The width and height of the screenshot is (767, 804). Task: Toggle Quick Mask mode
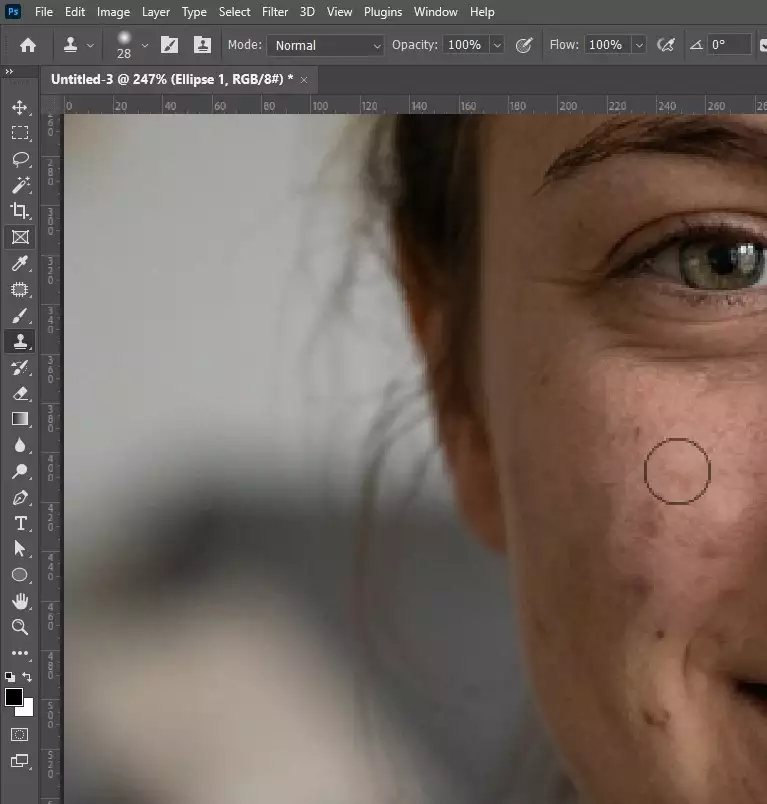[x=20, y=734]
